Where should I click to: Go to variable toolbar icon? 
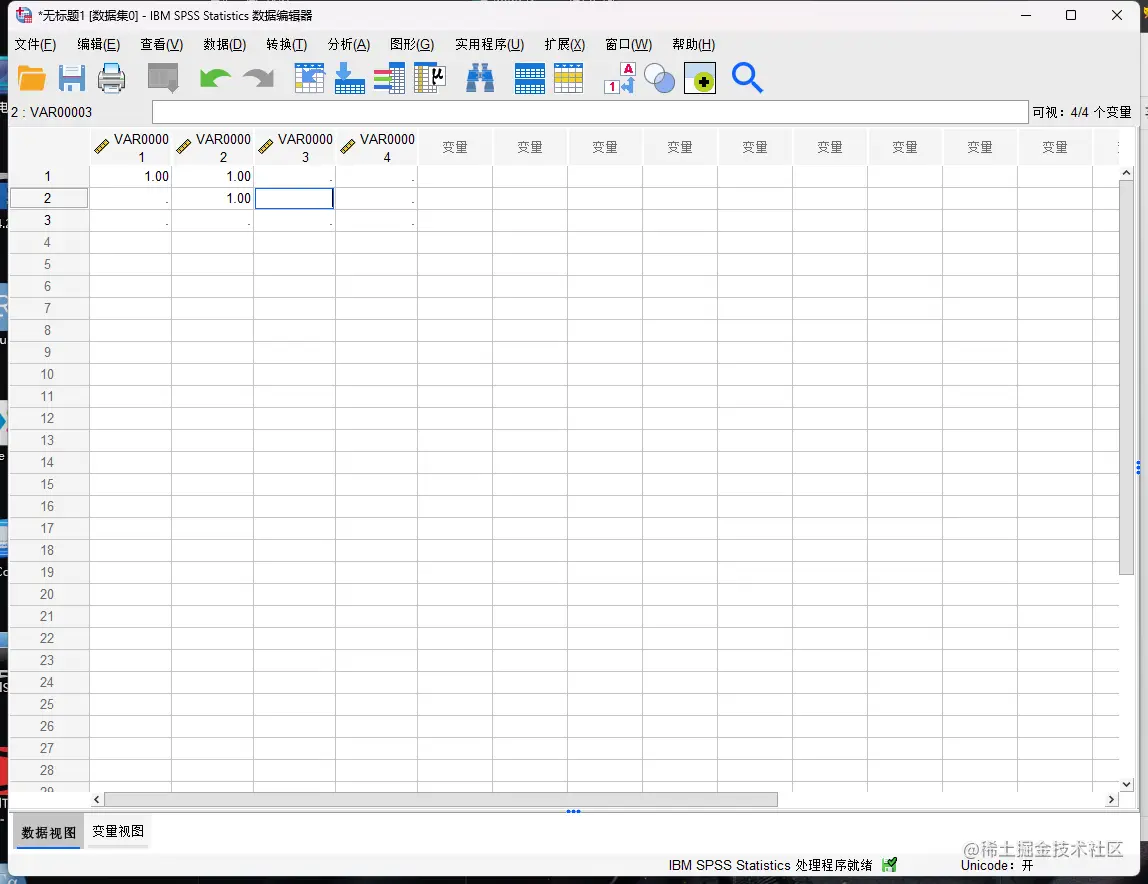349,78
